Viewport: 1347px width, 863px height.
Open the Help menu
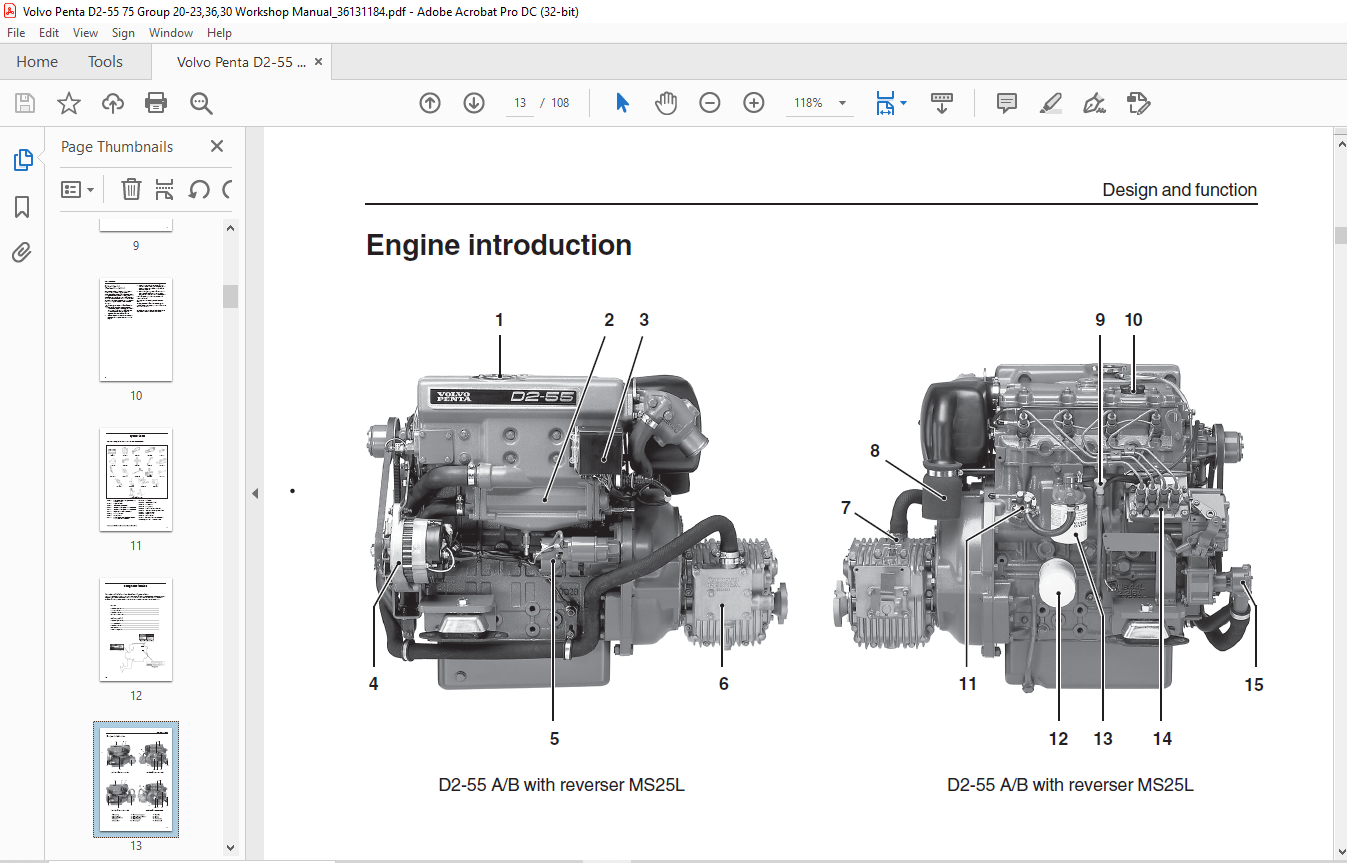[x=219, y=33]
